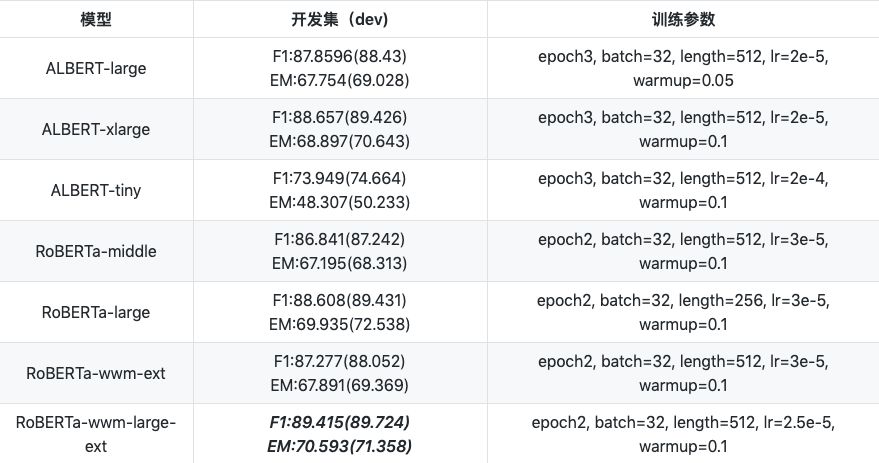879x463 pixels.
Task: Click RoBERTa-wwm-large-ext parameters with lr=2.5e-5
Action: [x=682, y=434]
